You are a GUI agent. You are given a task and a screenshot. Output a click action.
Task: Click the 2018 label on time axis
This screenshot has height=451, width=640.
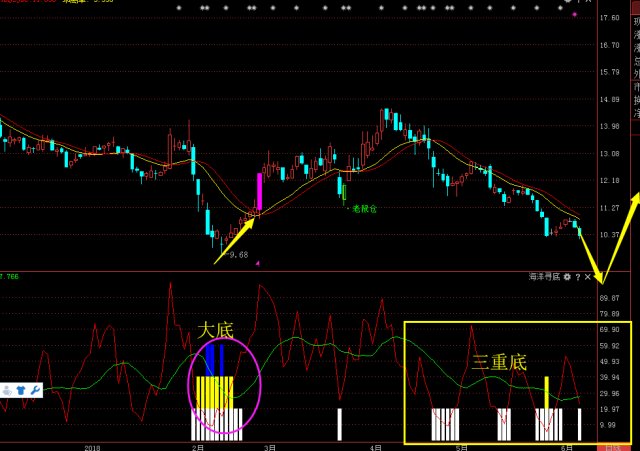pyautogui.click(x=95, y=447)
